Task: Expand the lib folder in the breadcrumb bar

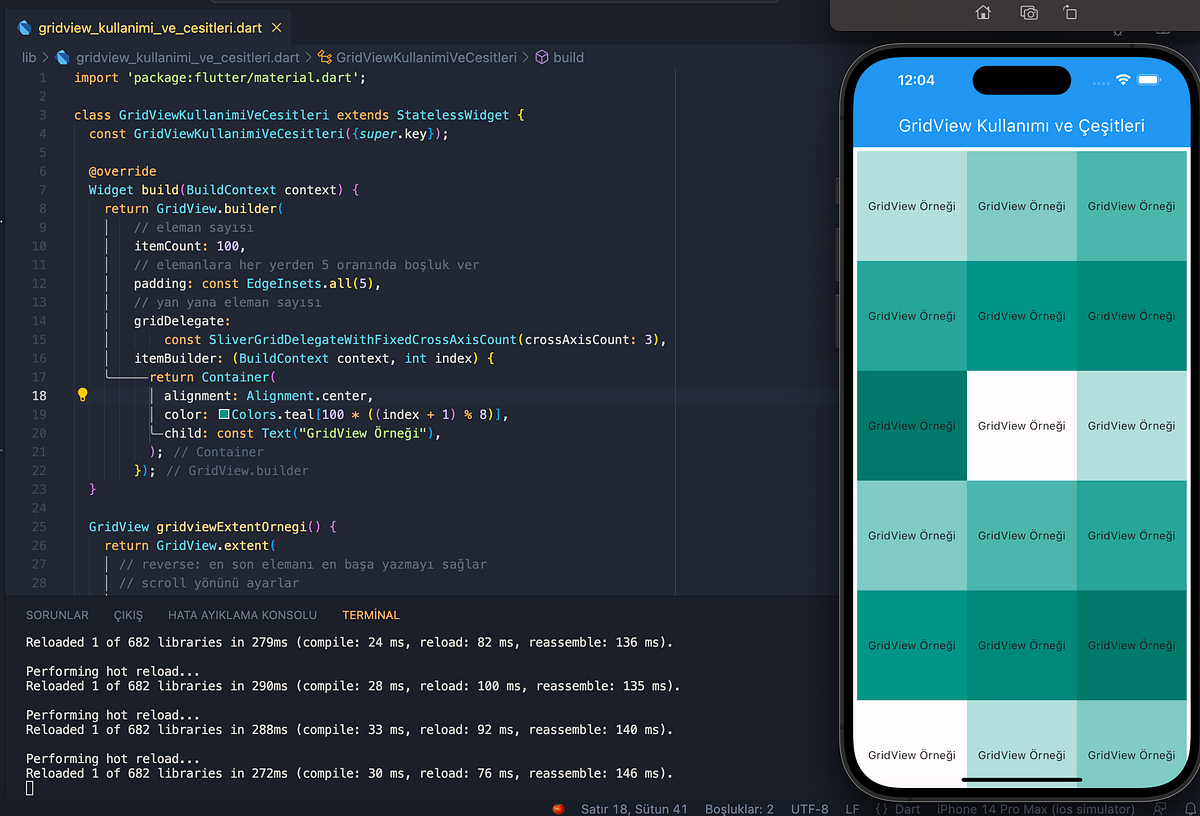Action: point(30,57)
